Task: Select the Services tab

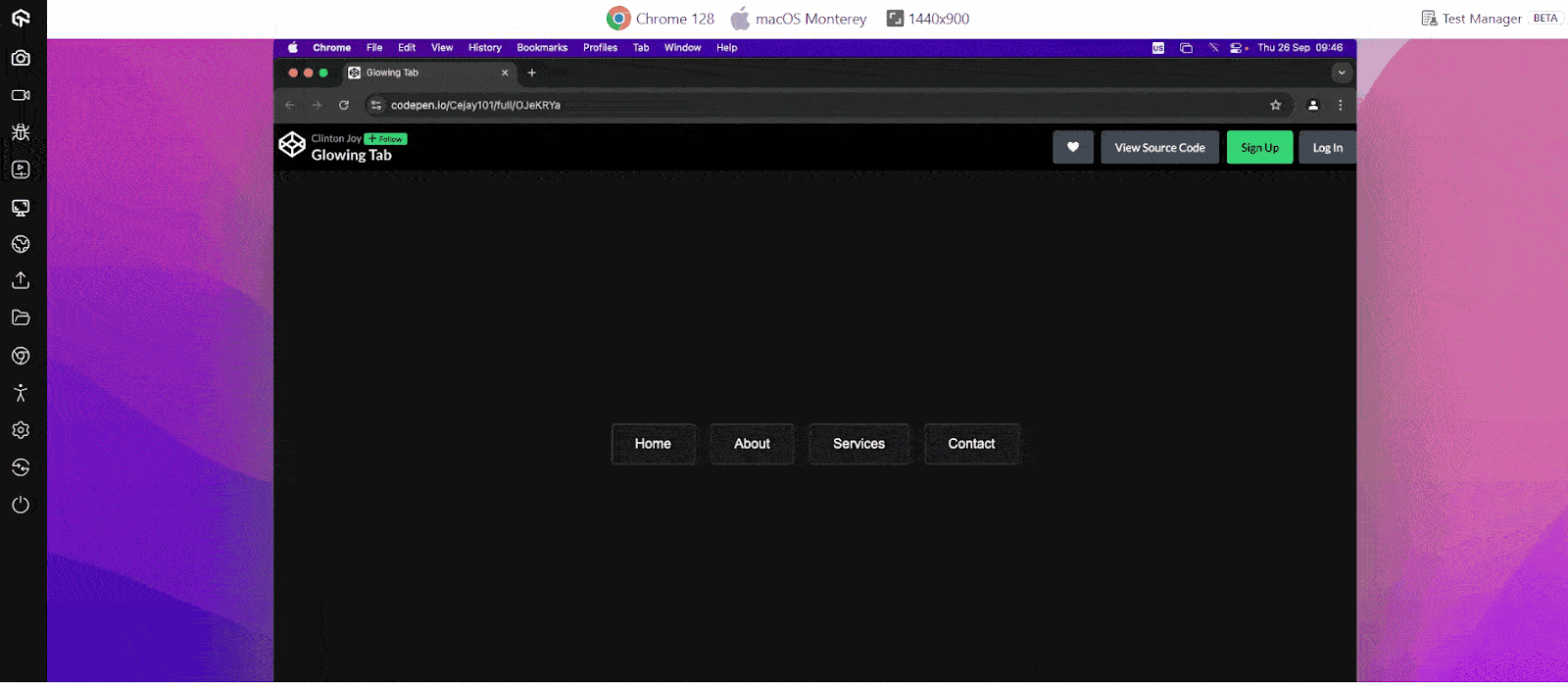Action: 858,444
